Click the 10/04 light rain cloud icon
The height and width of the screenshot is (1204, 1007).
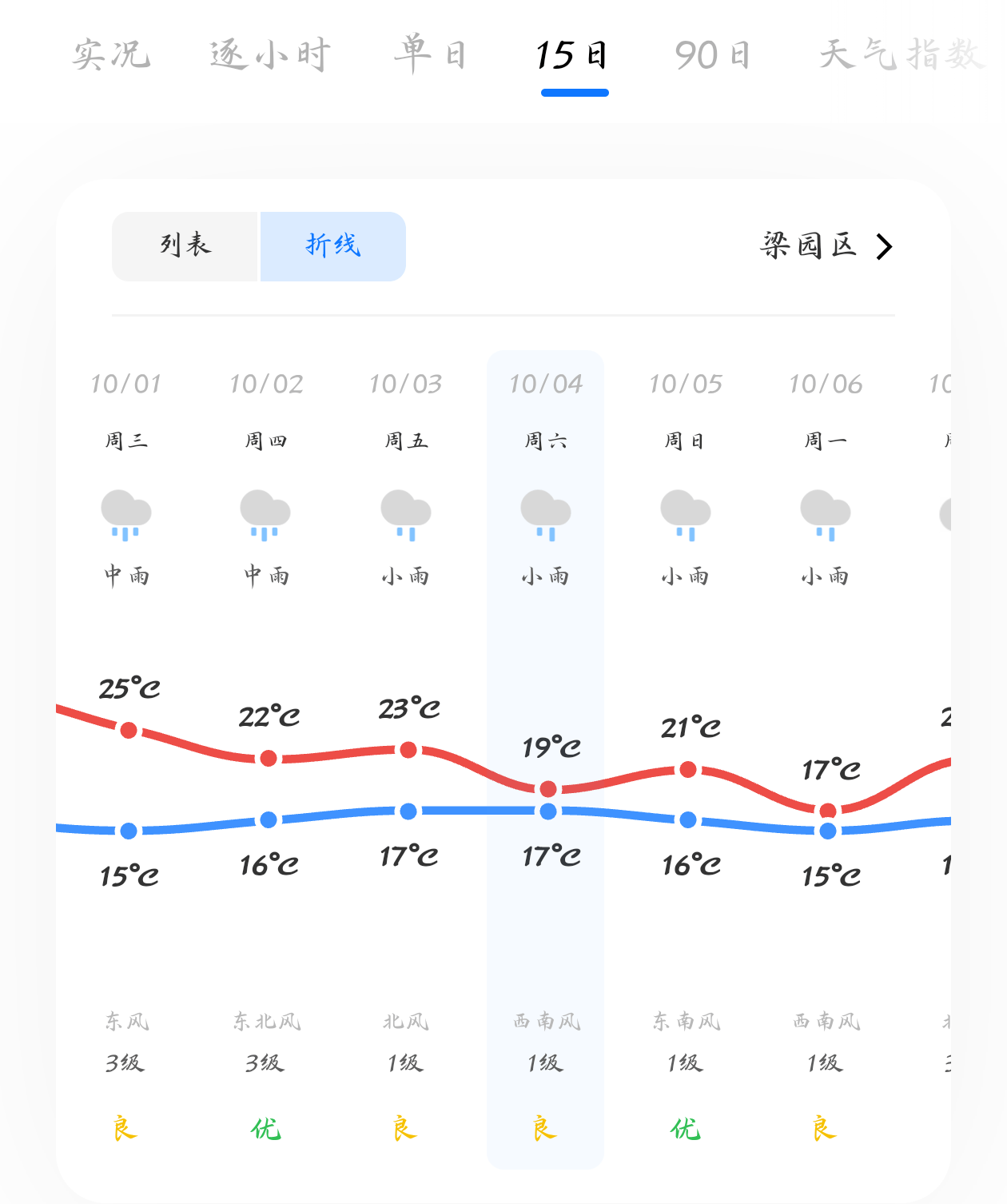point(546,514)
